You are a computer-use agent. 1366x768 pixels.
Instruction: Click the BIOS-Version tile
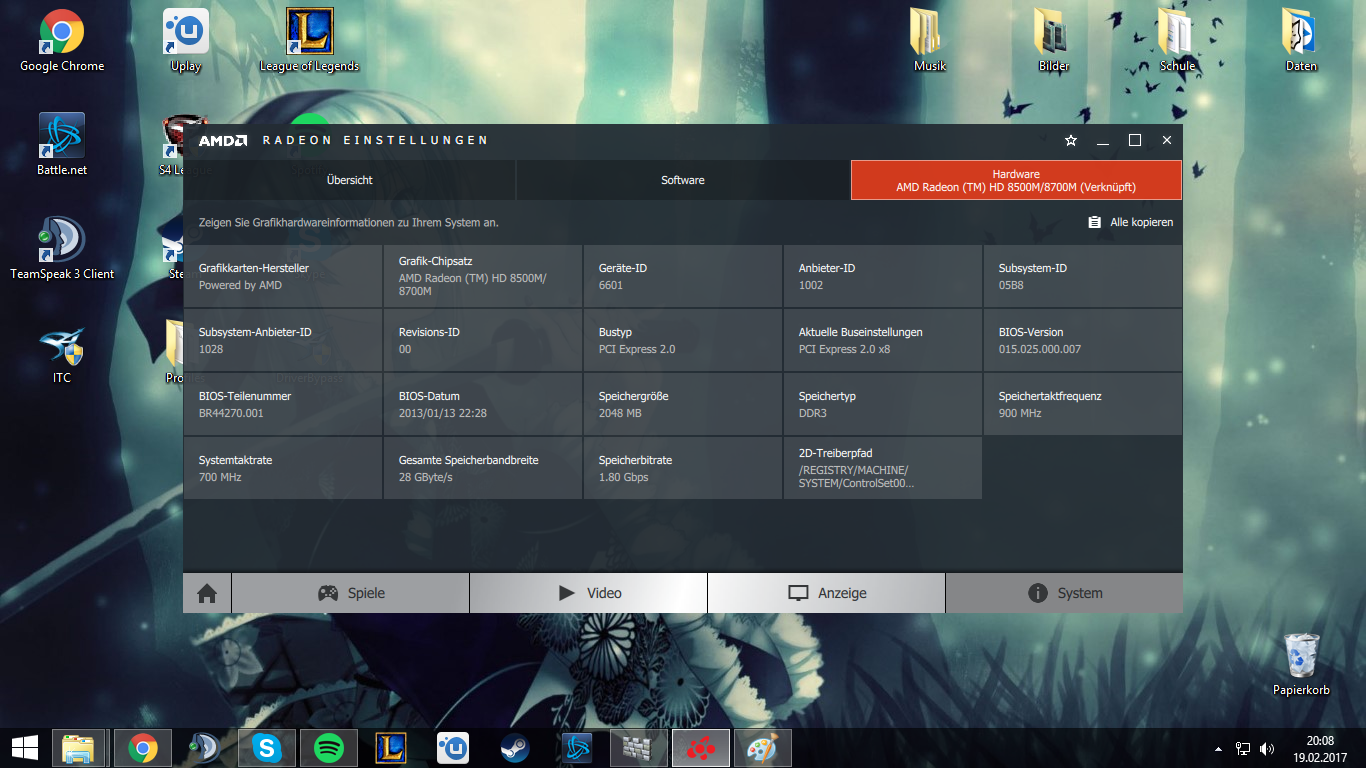click(1083, 340)
